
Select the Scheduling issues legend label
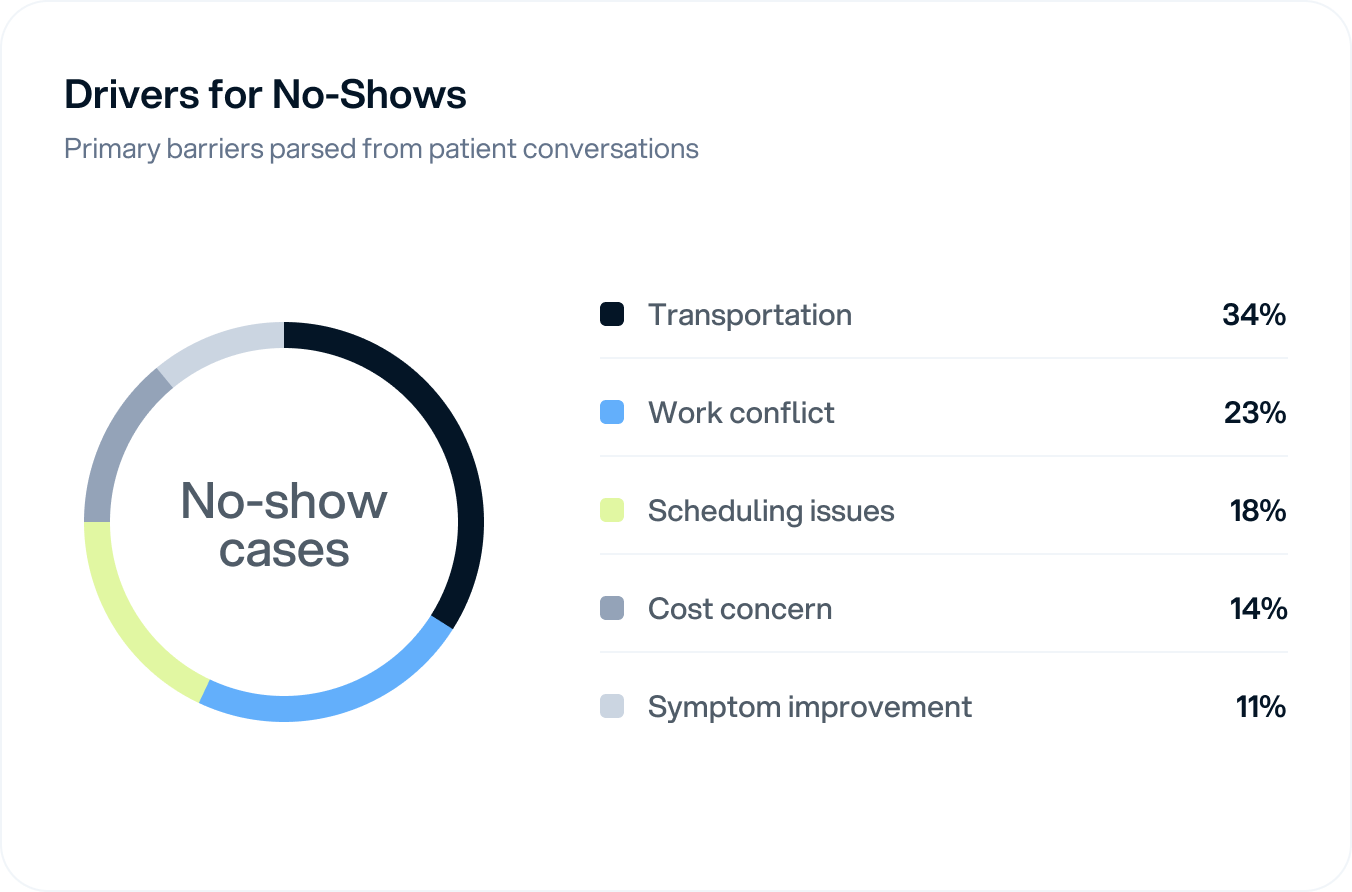[771, 511]
